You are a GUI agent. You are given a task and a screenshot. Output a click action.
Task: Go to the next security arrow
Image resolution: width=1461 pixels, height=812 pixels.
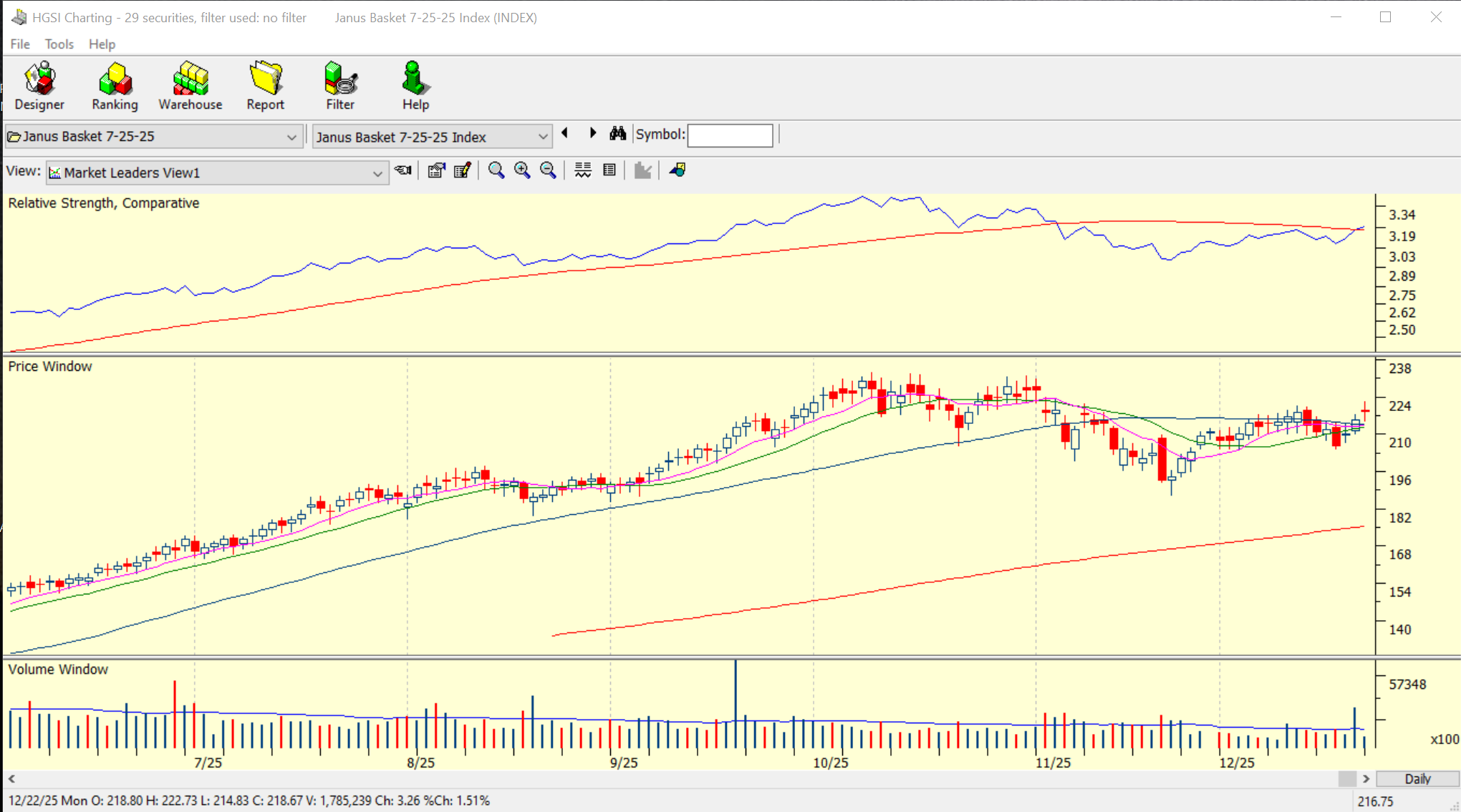click(x=592, y=133)
